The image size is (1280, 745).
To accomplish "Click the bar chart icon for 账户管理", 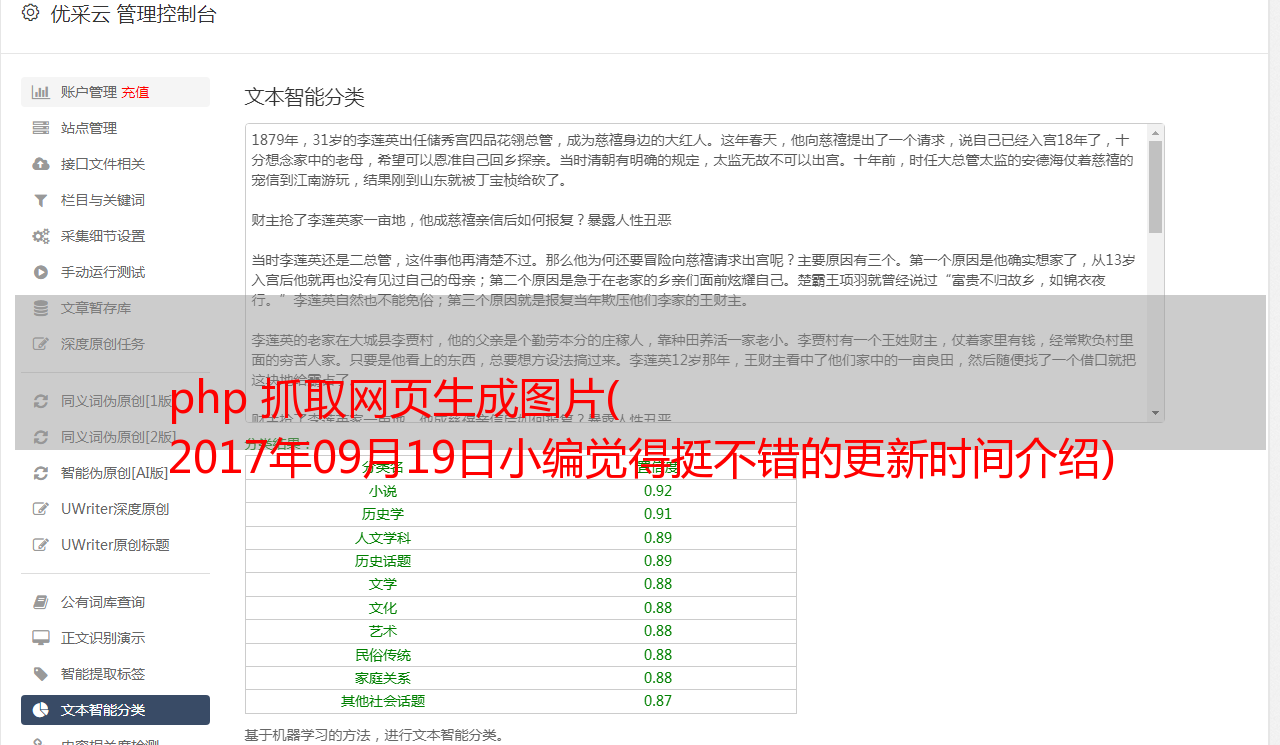I will (x=40, y=92).
